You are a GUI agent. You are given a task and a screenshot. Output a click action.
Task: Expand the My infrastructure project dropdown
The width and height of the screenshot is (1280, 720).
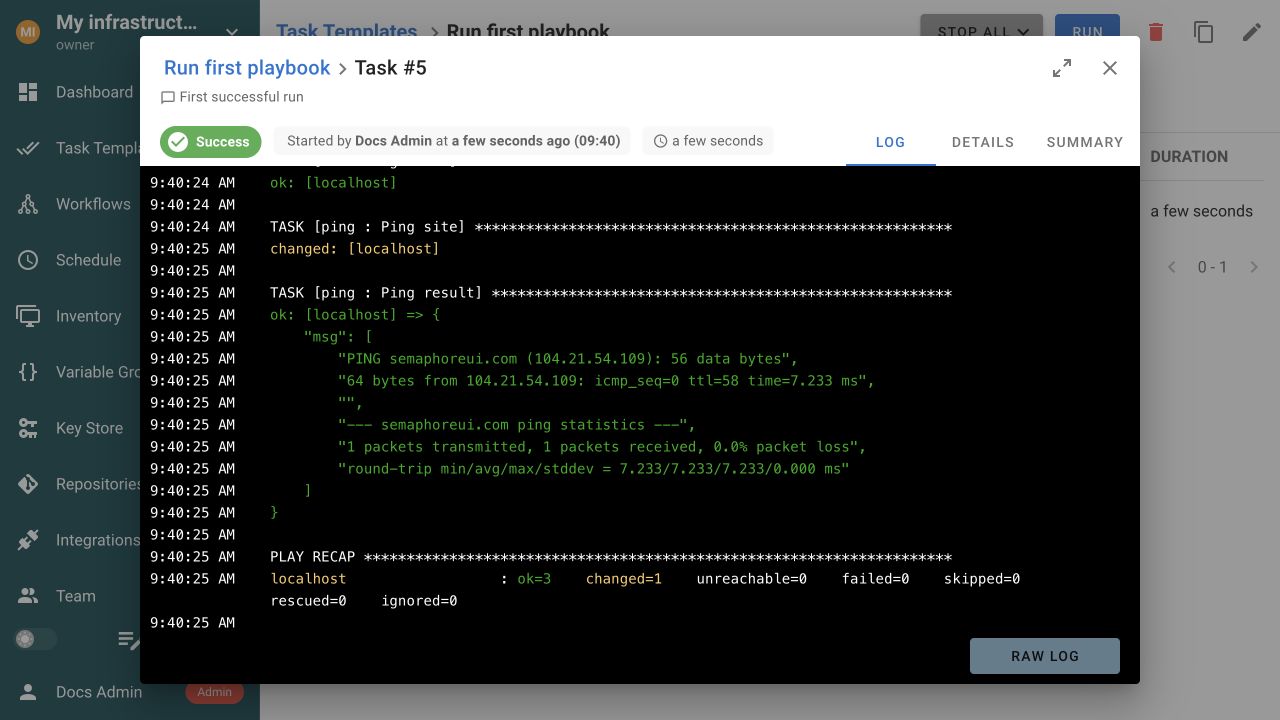[232, 32]
